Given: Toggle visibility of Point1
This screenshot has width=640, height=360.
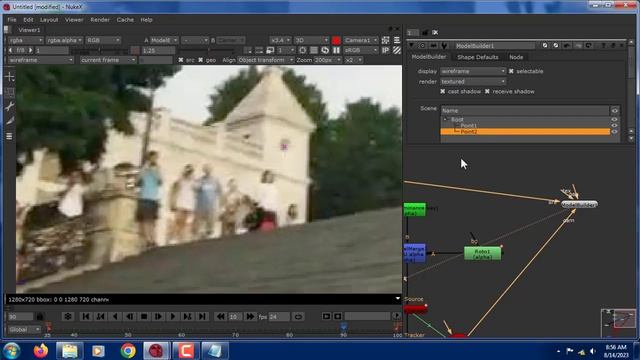Looking at the screenshot, I should click(614, 126).
